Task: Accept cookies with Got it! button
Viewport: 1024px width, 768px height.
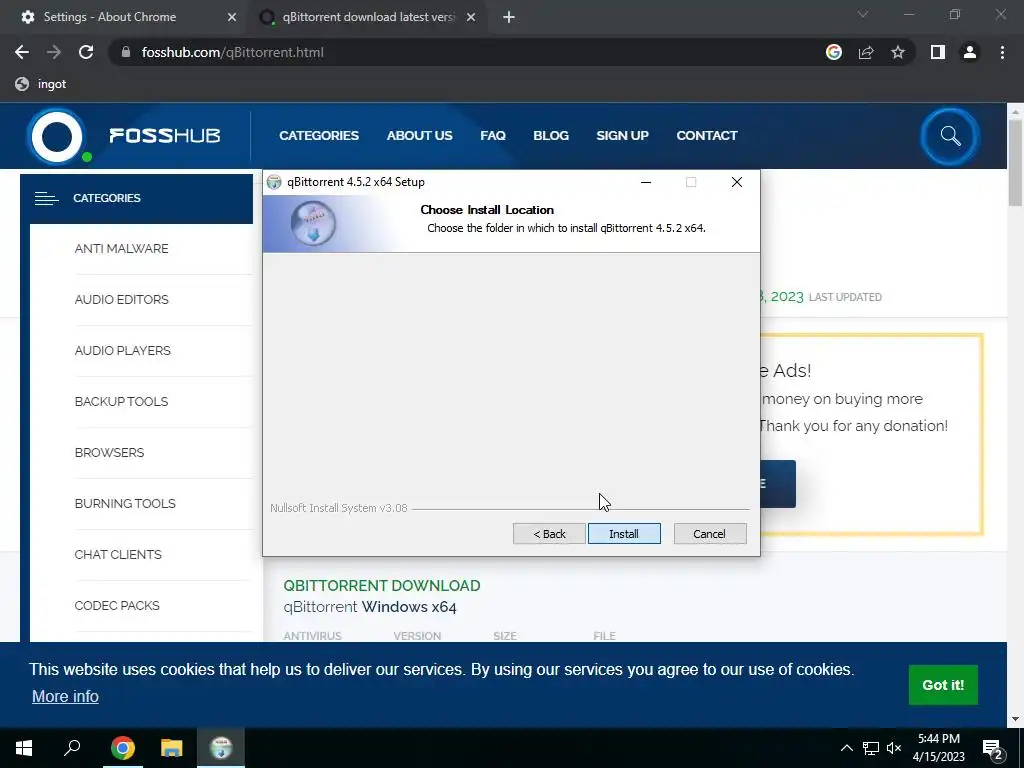Action: [x=942, y=684]
